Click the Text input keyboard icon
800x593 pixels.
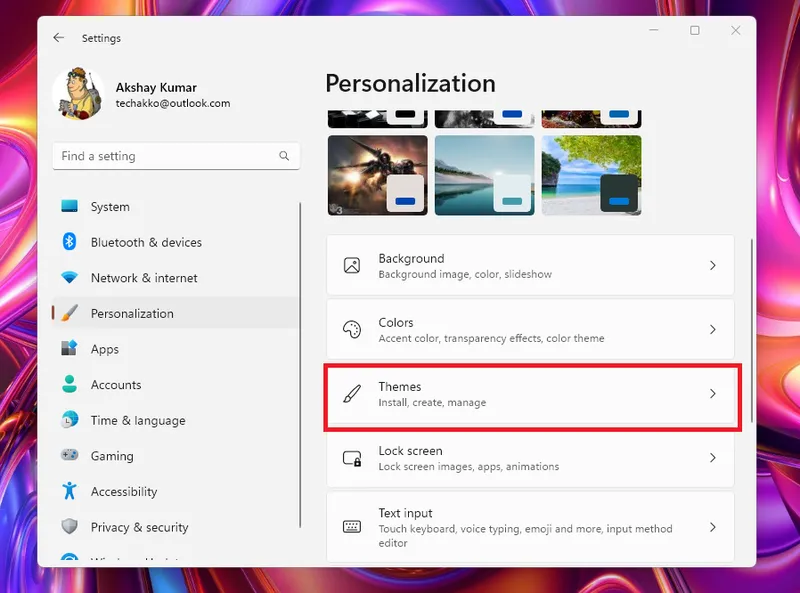pyautogui.click(x=352, y=527)
